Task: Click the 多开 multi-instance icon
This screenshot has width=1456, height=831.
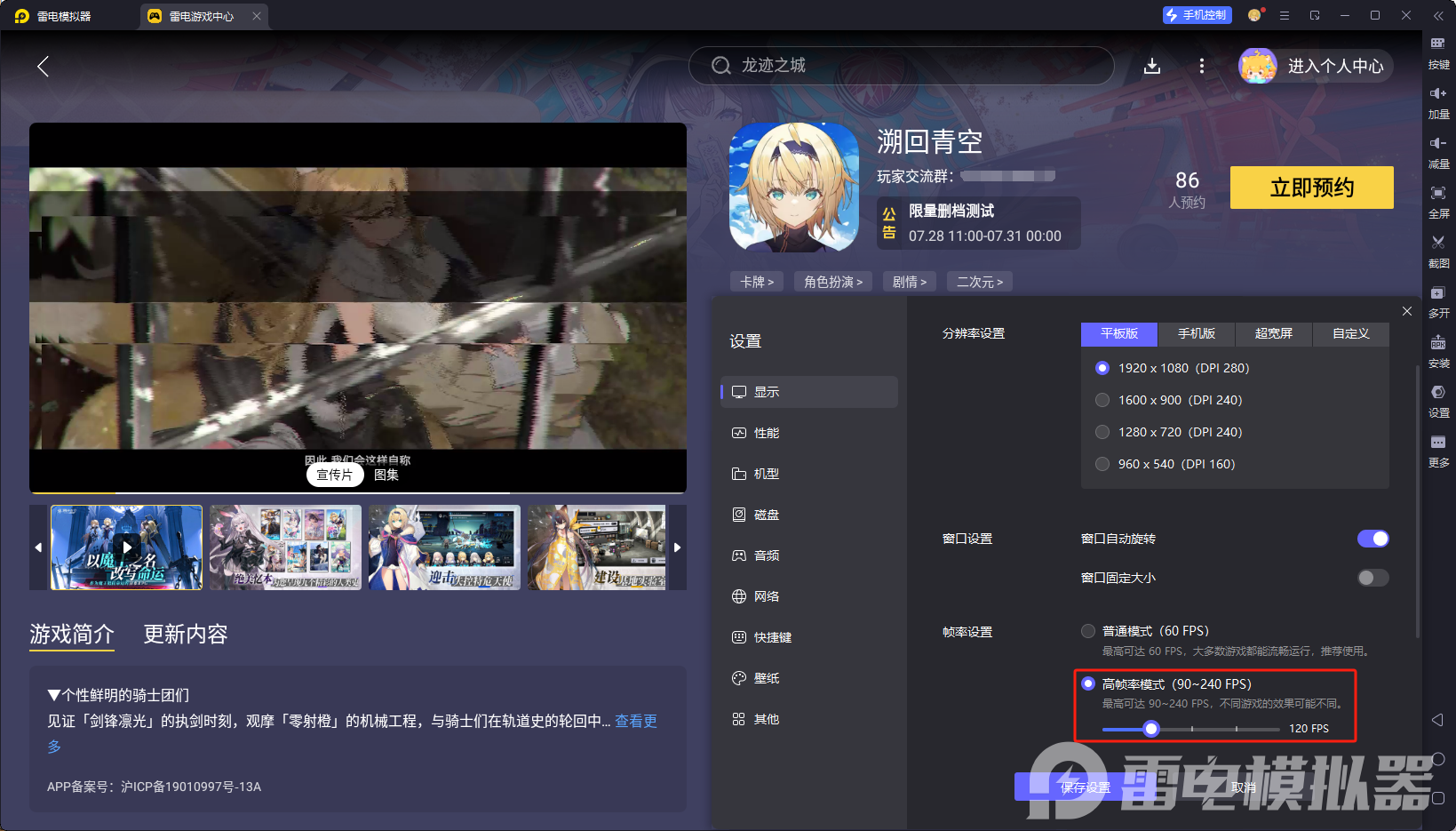Action: coord(1438,292)
